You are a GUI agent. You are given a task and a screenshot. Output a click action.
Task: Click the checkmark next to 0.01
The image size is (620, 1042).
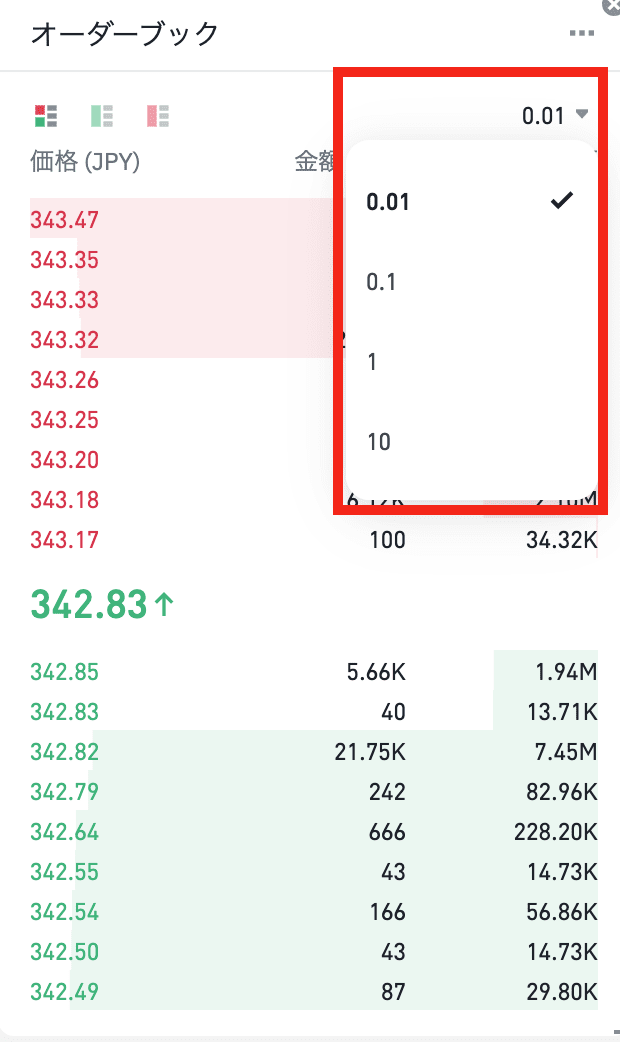(x=562, y=200)
